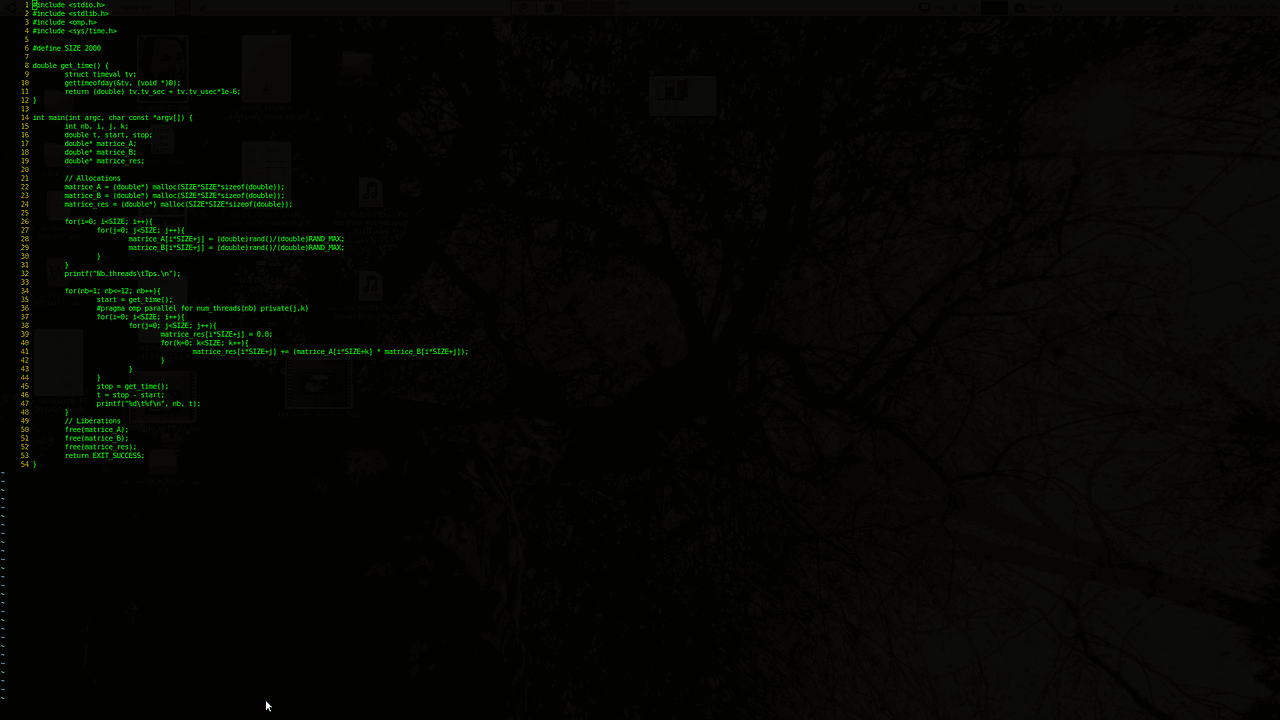This screenshot has height=720, width=1280.
Task: Click the '// Libérations' comment
Action: point(92,421)
